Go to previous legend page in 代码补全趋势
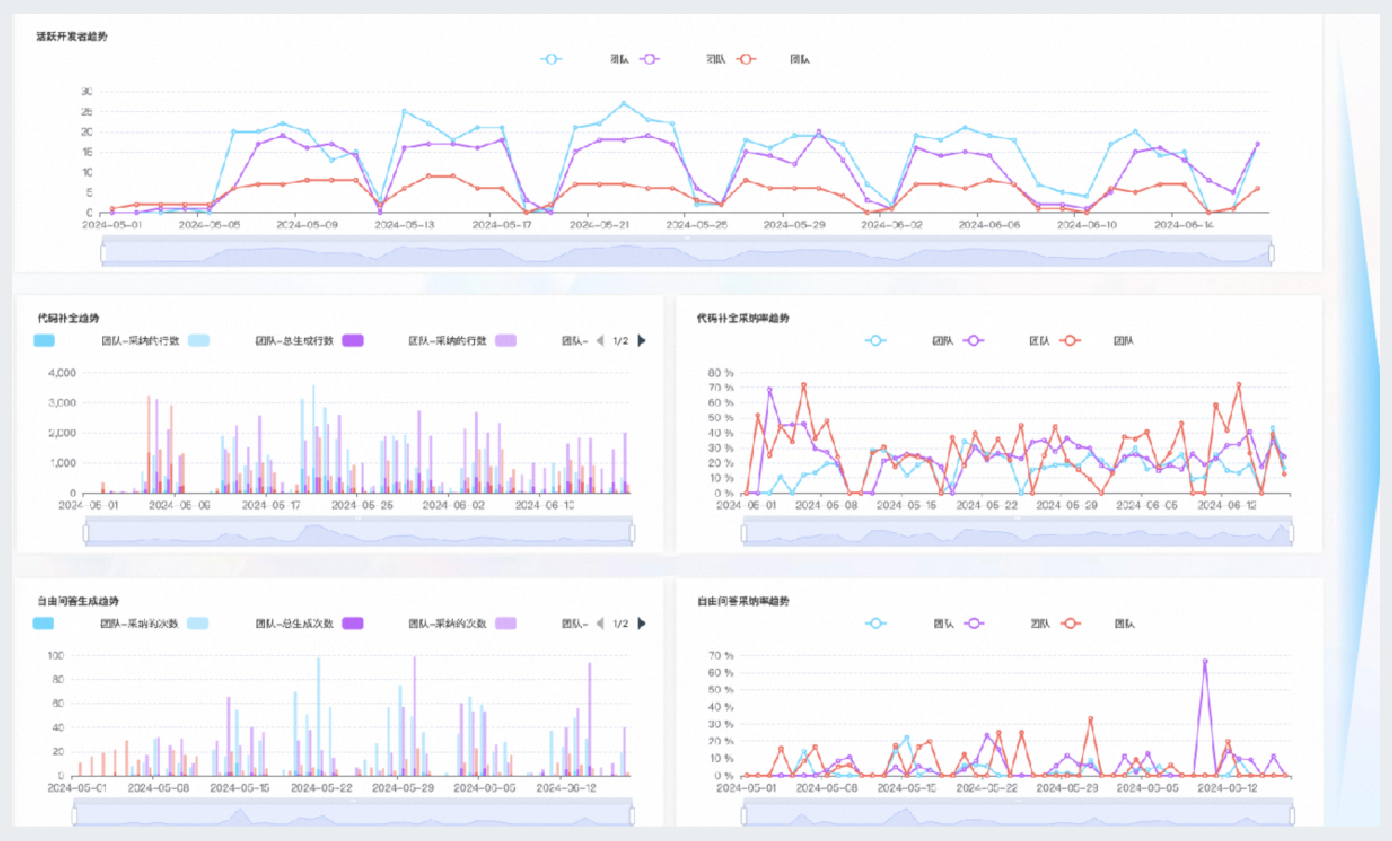This screenshot has width=1392, height=841. click(601, 341)
